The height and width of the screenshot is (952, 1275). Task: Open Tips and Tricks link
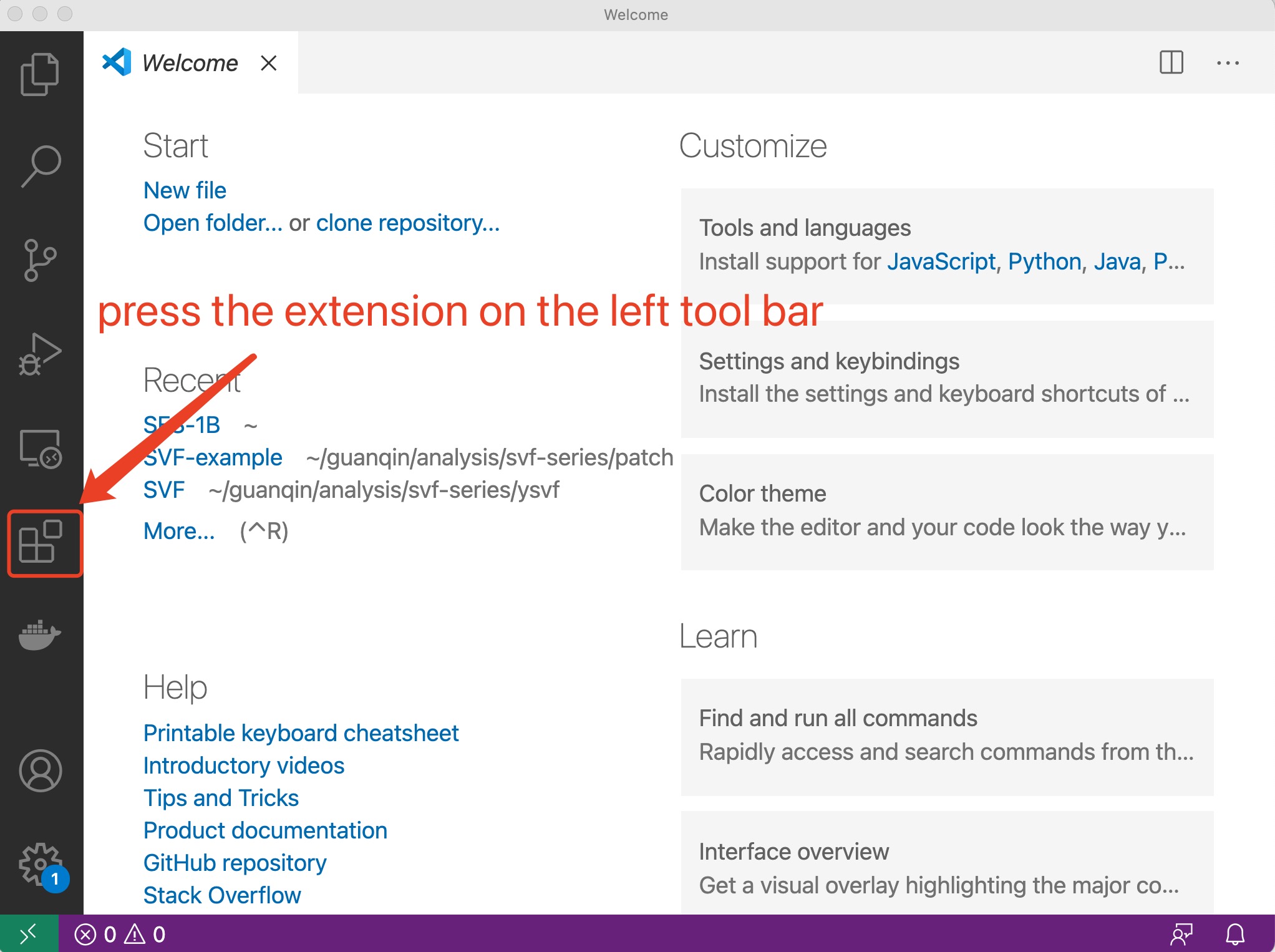coord(221,798)
